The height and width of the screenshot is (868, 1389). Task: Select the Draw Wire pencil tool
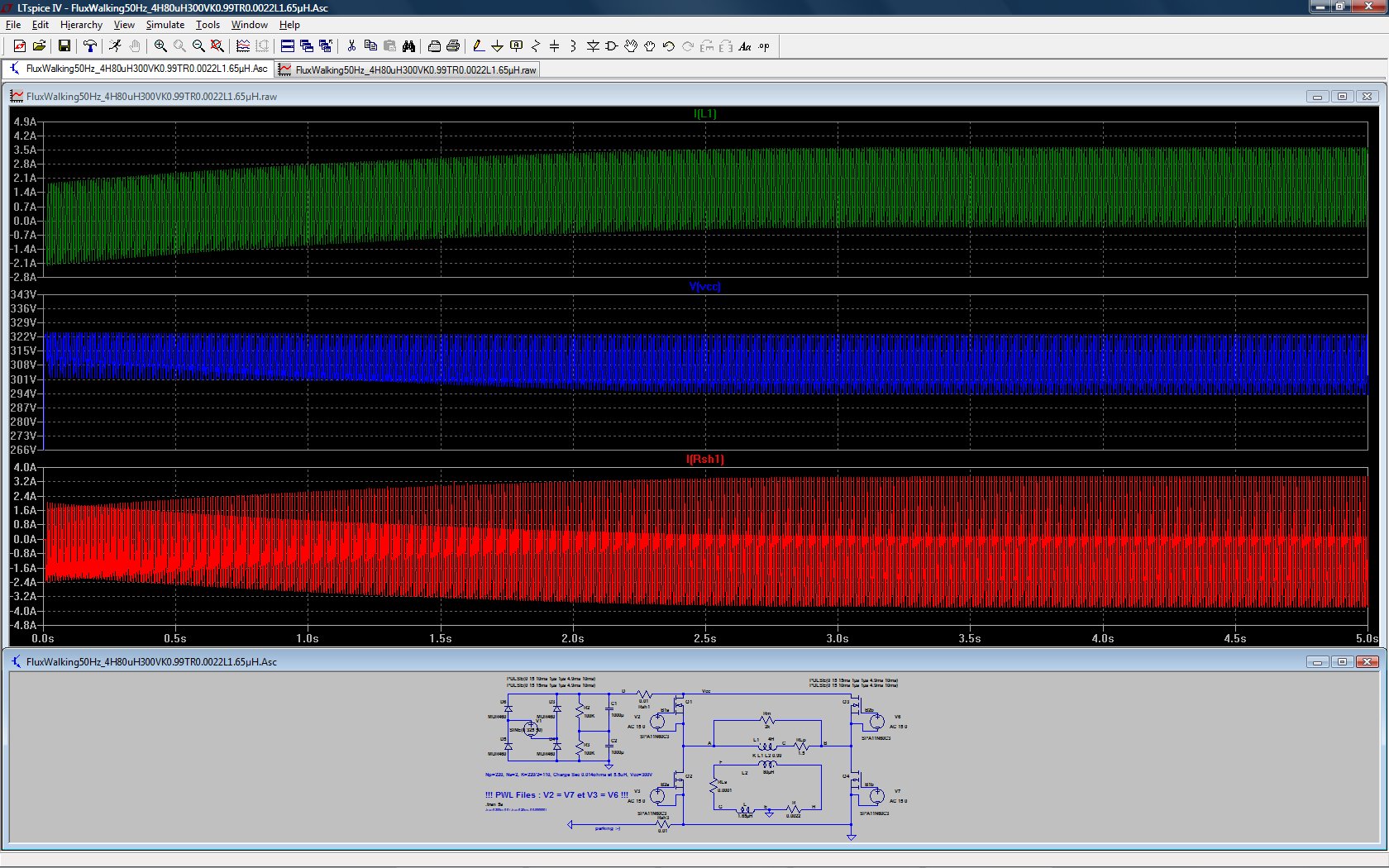pos(478,46)
